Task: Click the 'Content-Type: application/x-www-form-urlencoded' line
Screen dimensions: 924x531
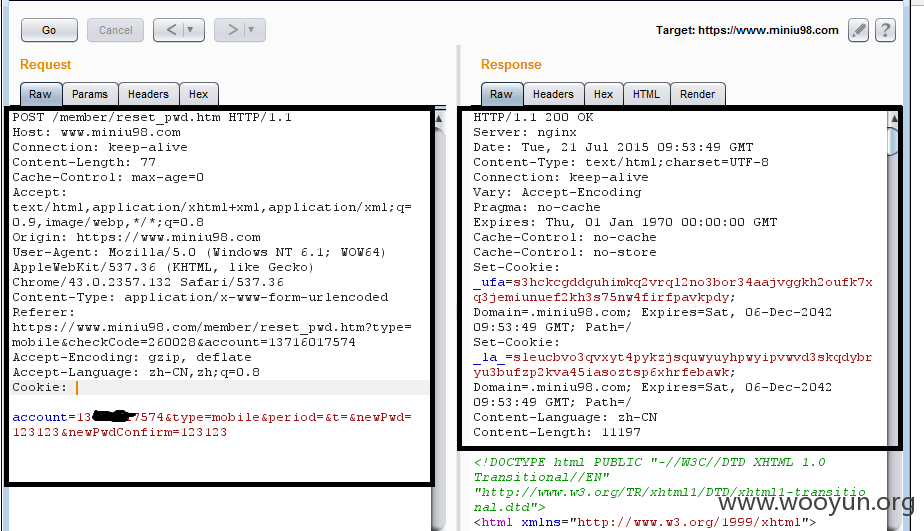Action: coord(200,298)
